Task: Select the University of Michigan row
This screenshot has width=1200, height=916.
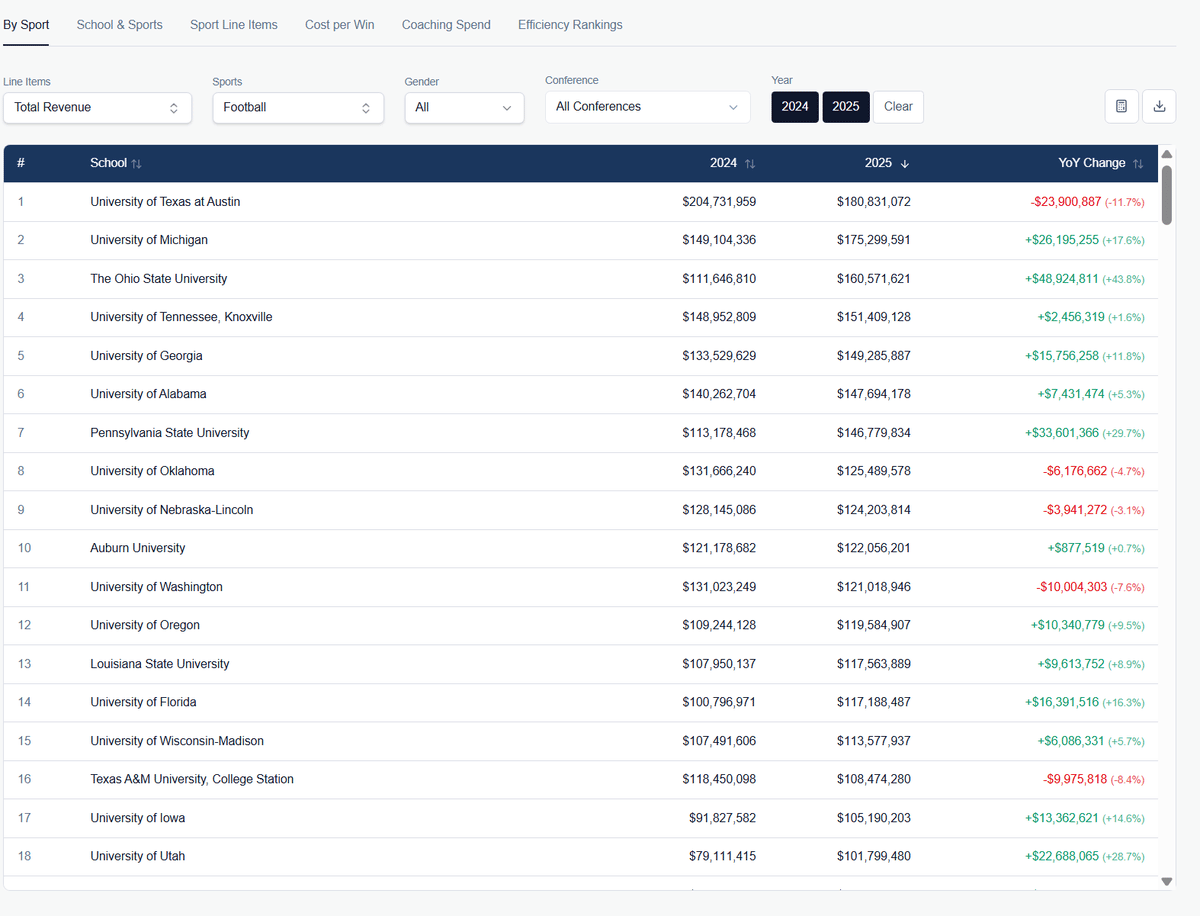Action: click(x=149, y=240)
